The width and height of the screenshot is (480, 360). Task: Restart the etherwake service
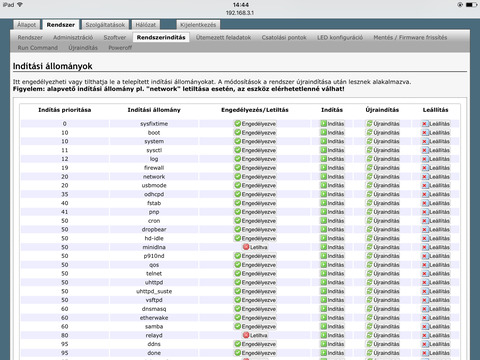tap(383, 318)
